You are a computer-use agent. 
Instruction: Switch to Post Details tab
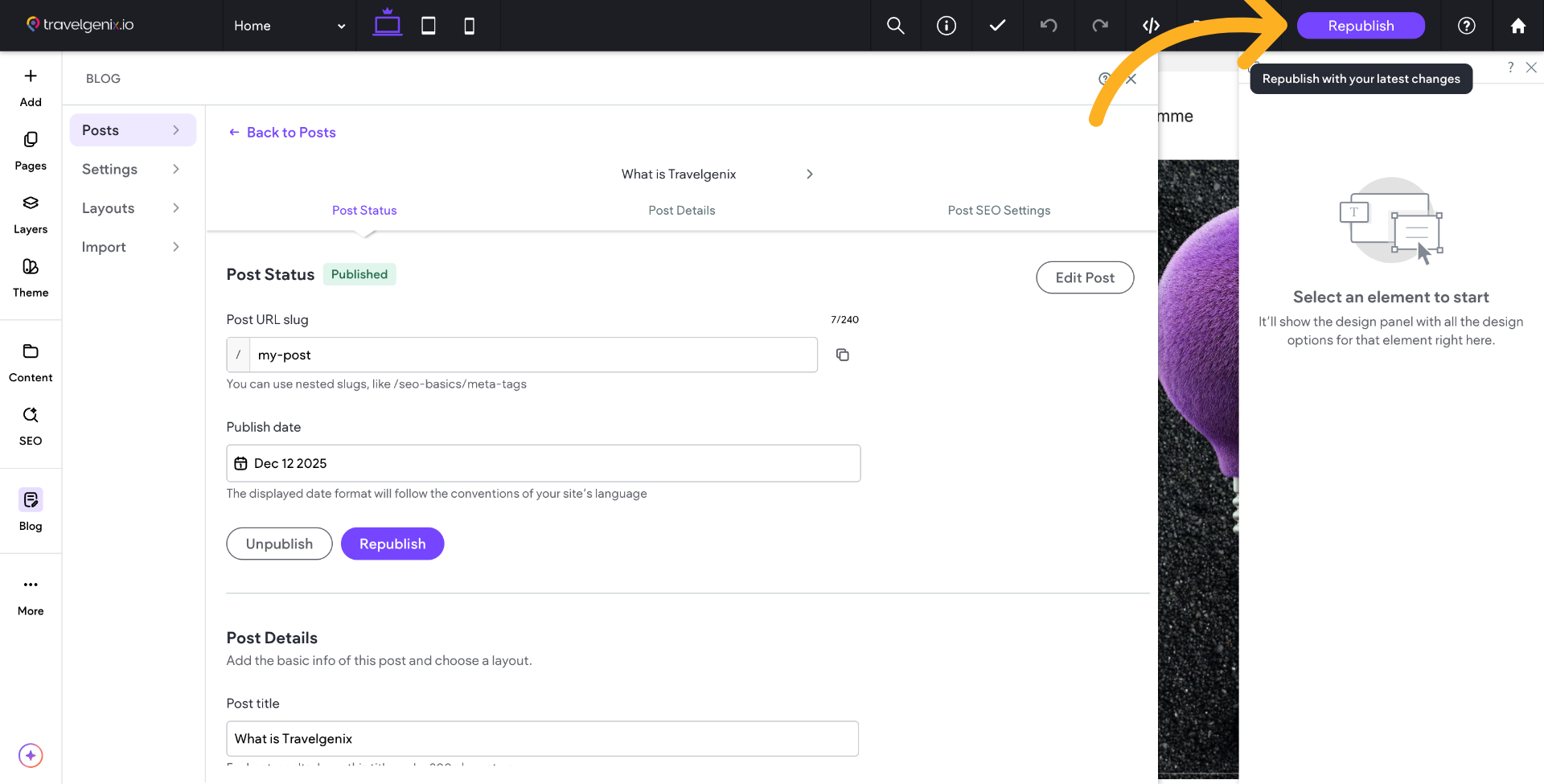click(x=681, y=211)
